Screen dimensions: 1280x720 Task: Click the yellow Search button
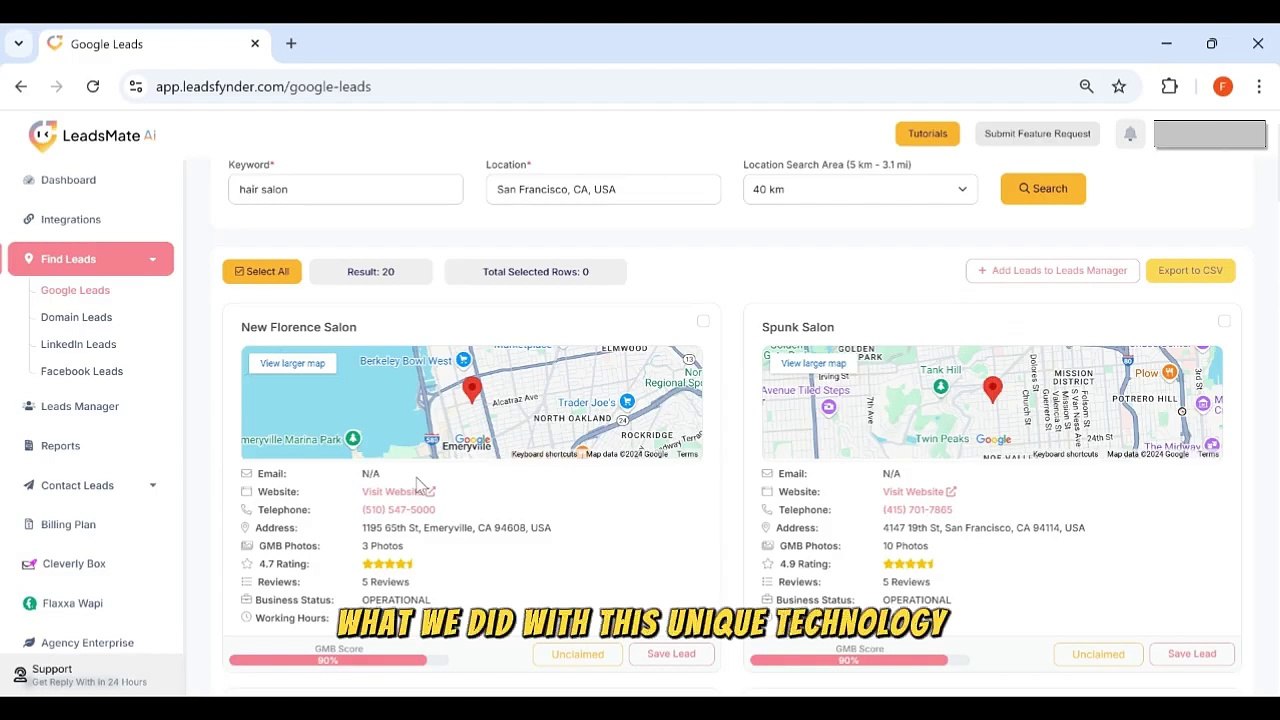pos(1043,189)
